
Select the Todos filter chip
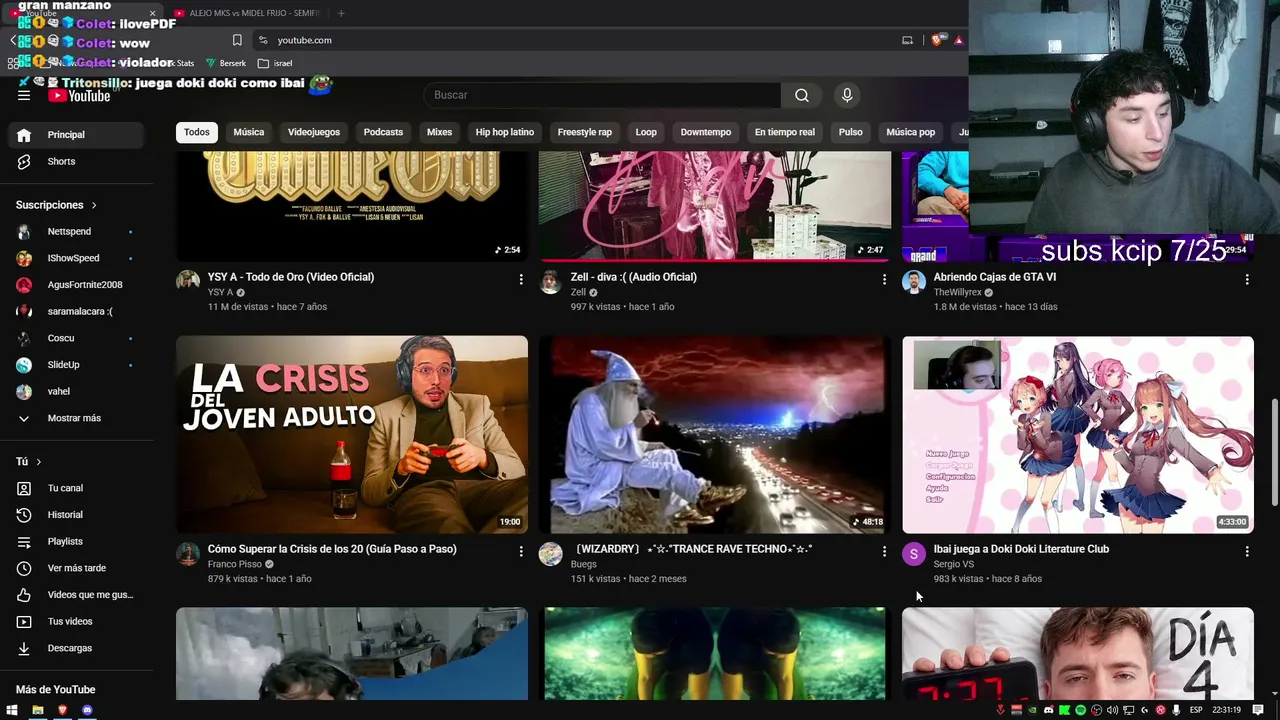[x=197, y=132]
